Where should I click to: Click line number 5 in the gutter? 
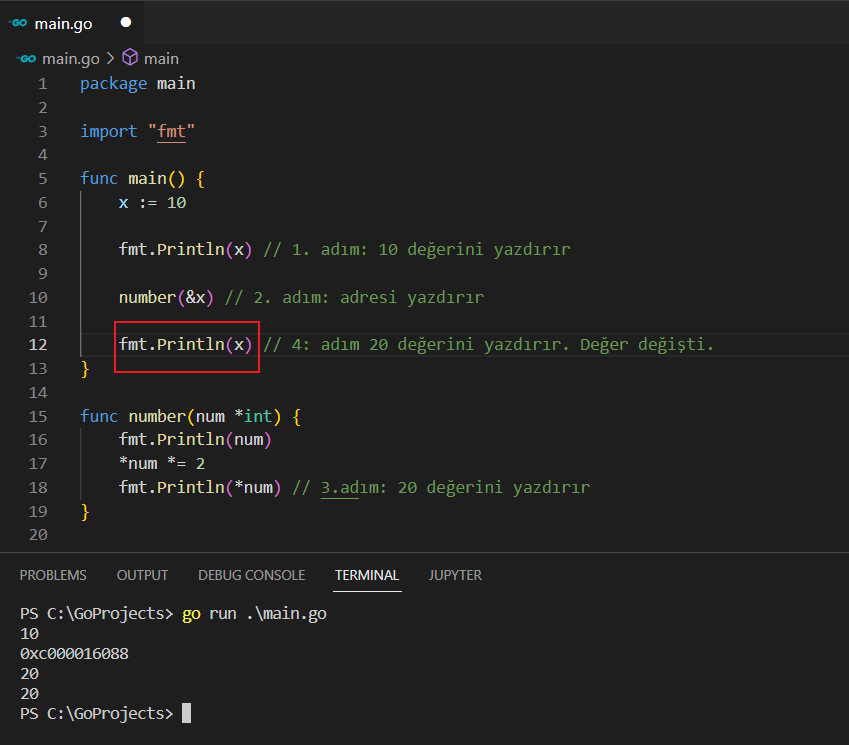[x=42, y=179]
